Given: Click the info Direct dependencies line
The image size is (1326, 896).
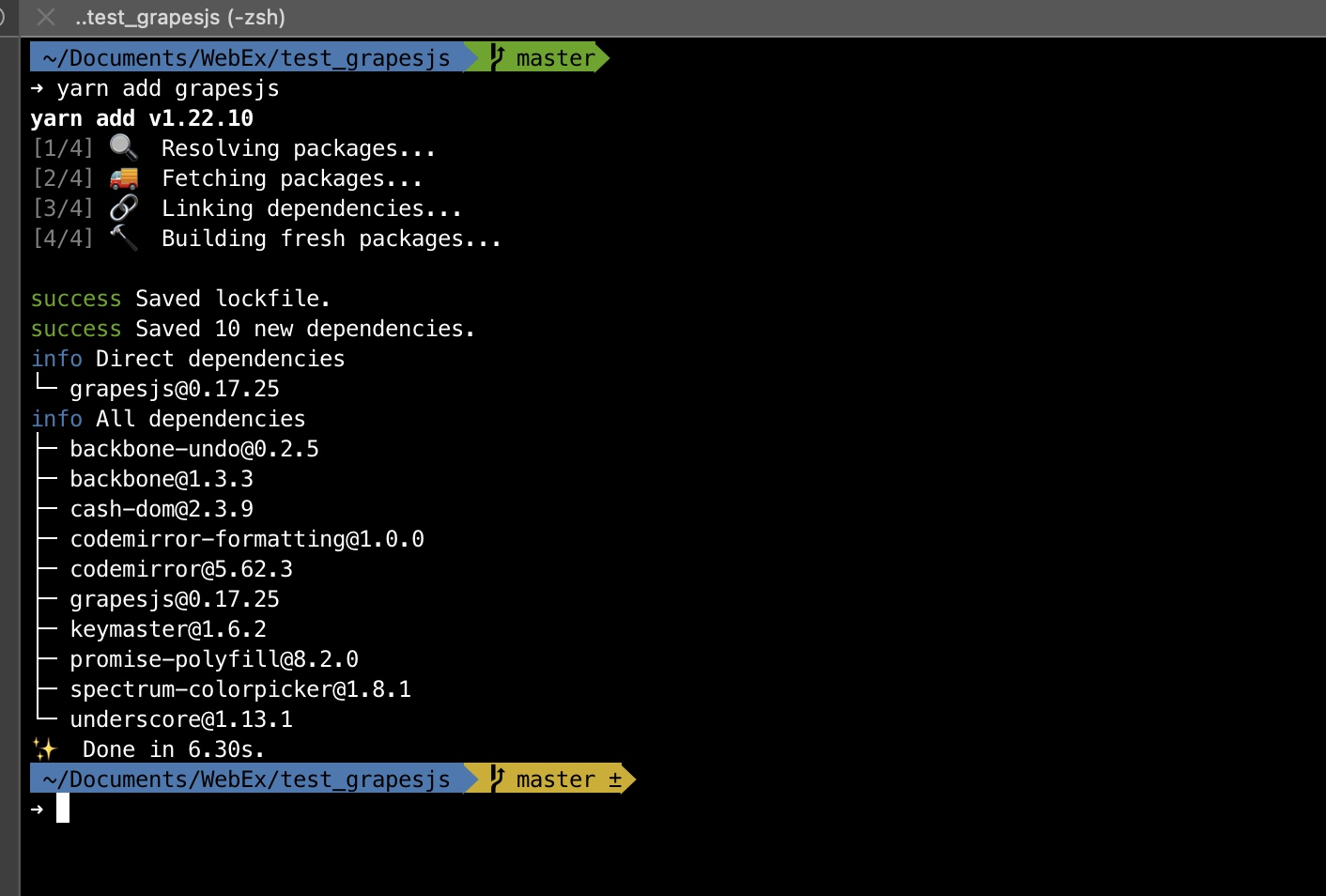Looking at the screenshot, I should (x=188, y=359).
